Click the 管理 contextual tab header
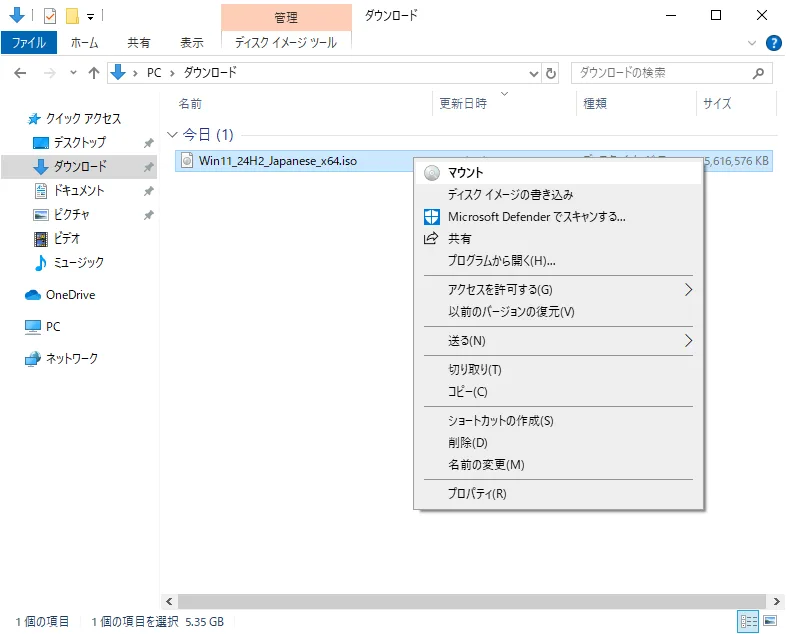This screenshot has width=786, height=634. [x=286, y=18]
